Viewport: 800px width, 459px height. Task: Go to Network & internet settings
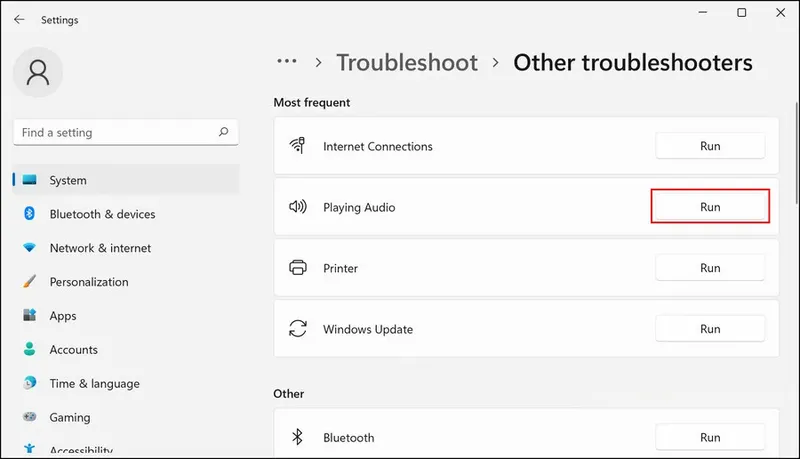(x=126, y=248)
